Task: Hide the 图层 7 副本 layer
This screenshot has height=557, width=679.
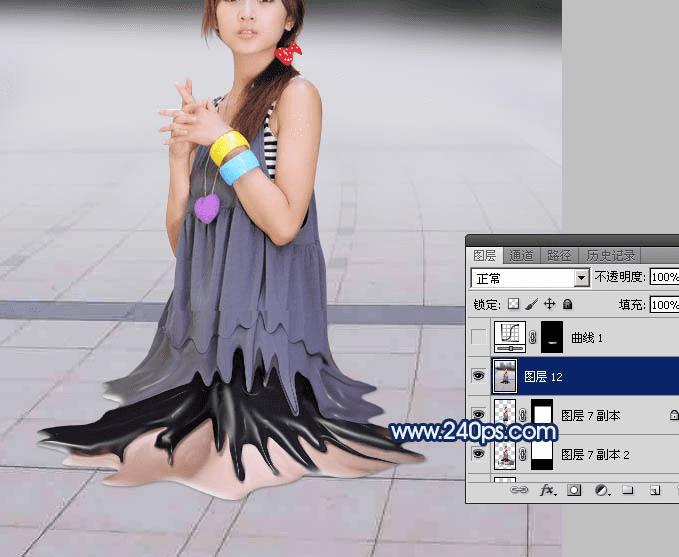Action: tap(479, 415)
